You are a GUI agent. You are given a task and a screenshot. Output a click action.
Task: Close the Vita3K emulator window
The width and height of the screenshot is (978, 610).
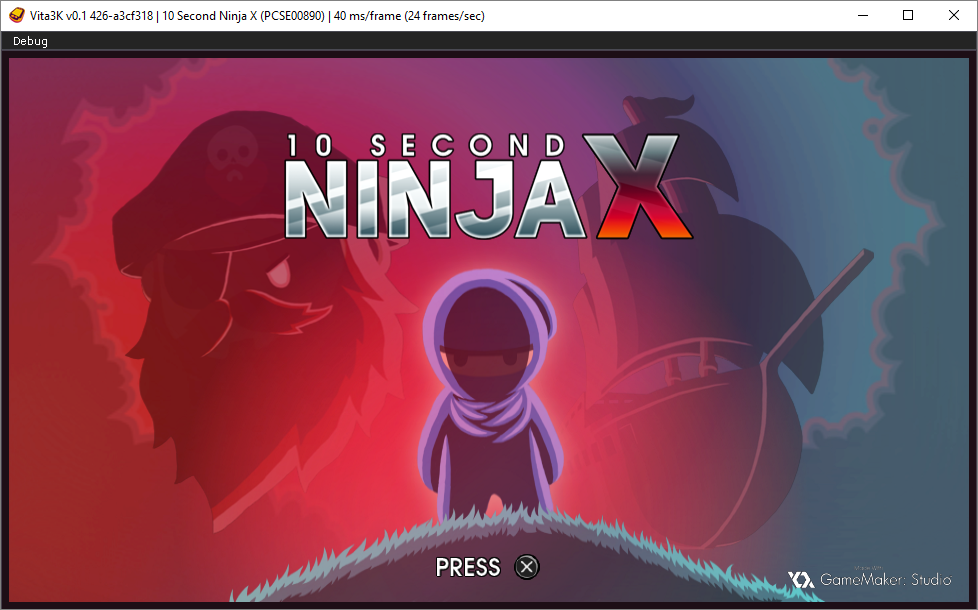coord(954,15)
